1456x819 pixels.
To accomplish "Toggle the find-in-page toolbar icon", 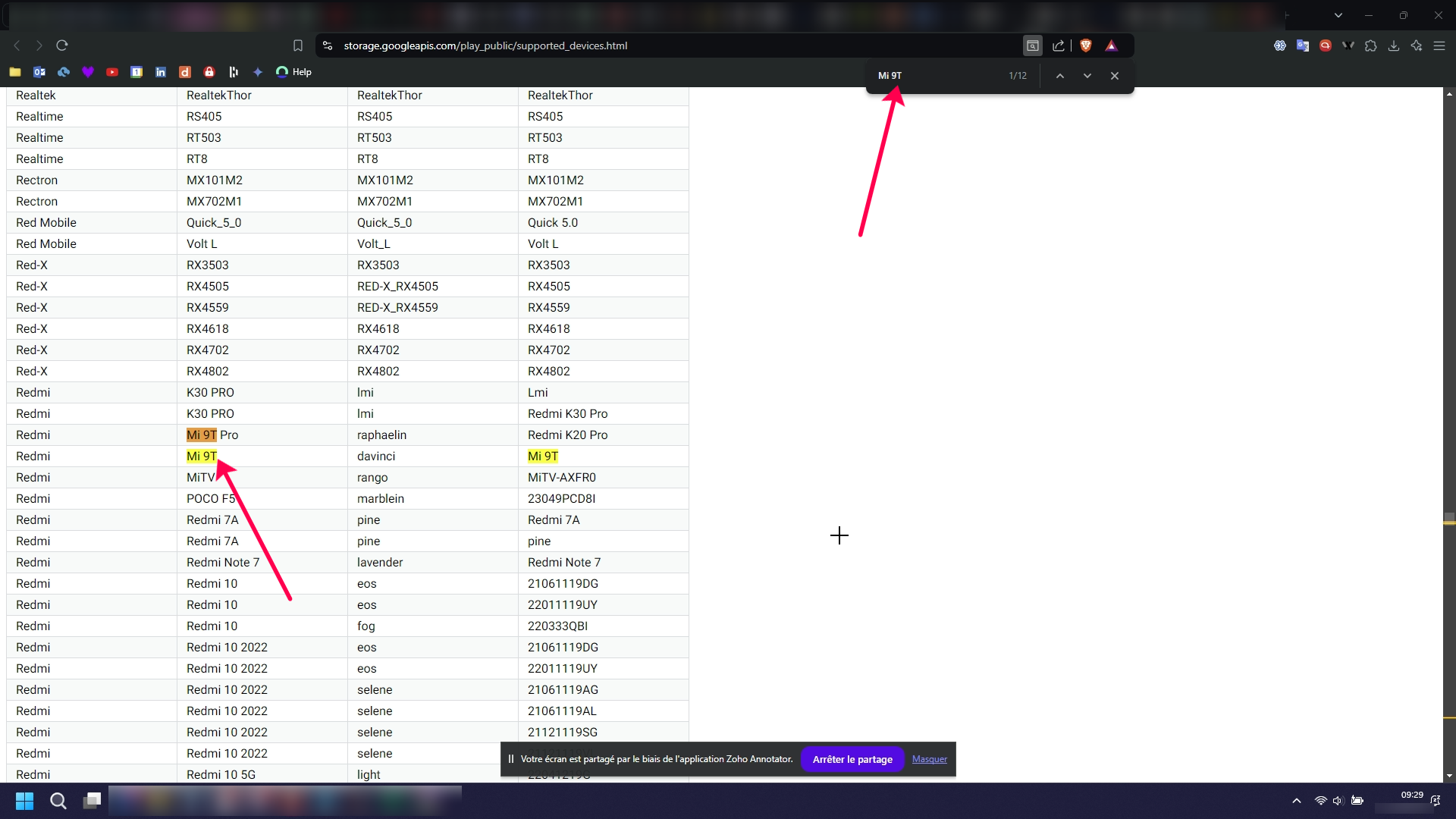I will (1033, 45).
